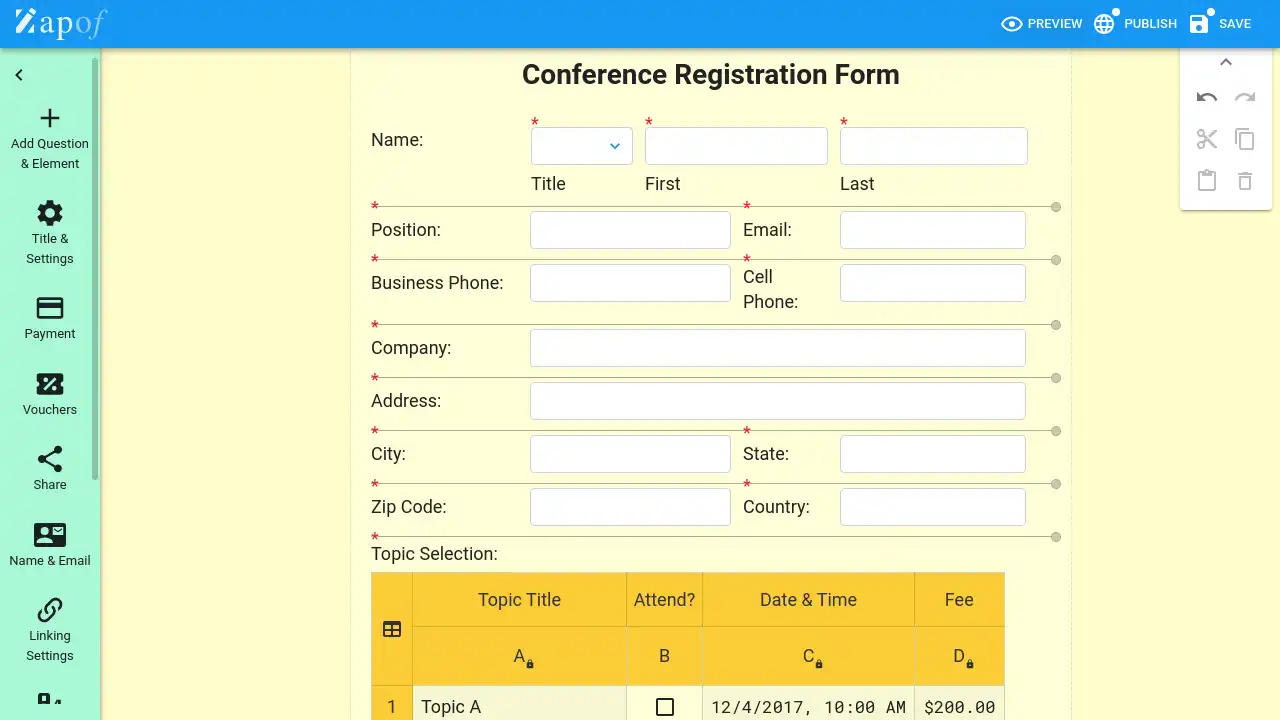Collapse the left sidebar with the back arrow
The image size is (1280, 720).
pyautogui.click(x=18, y=74)
